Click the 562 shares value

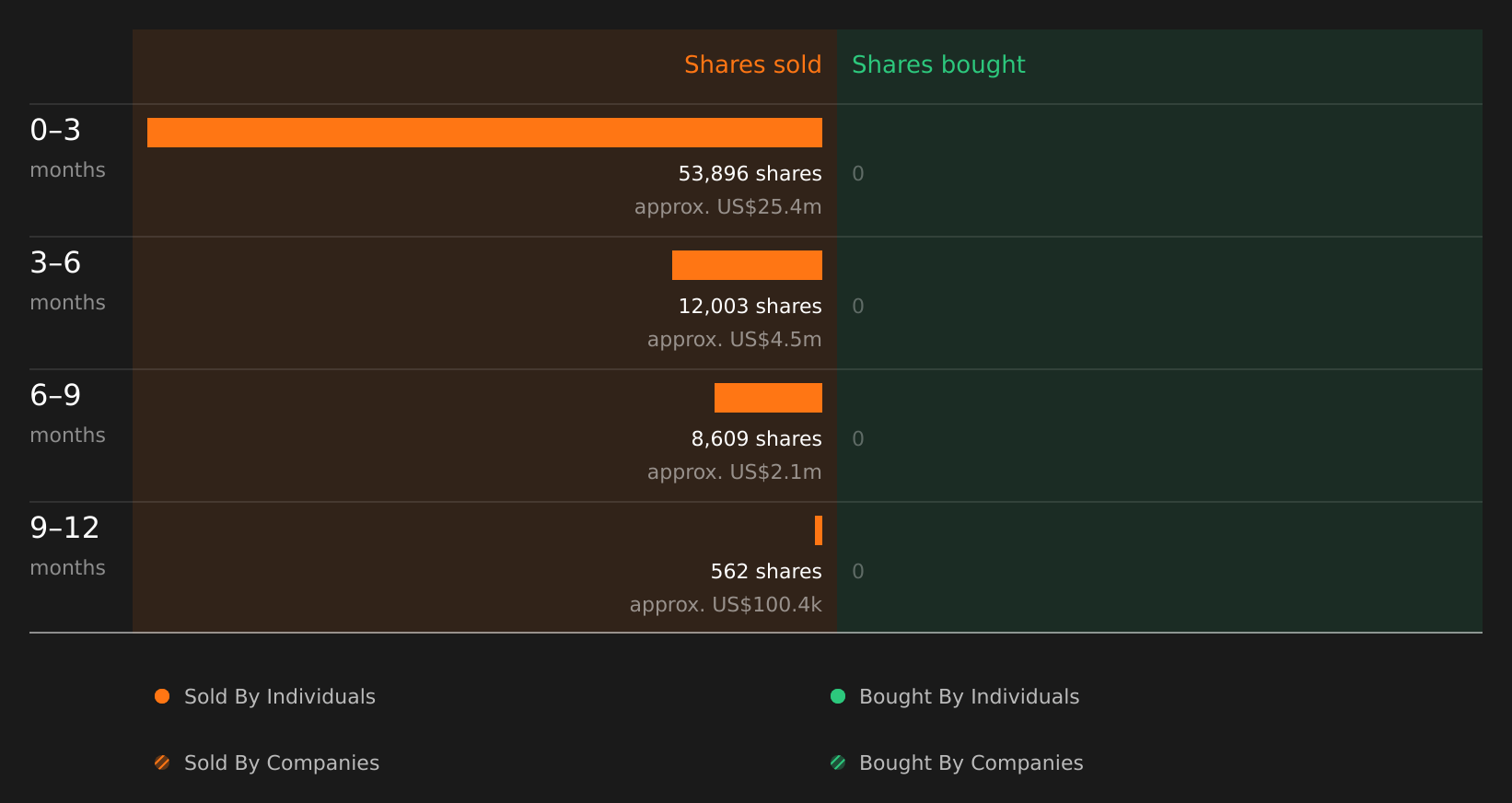tap(766, 571)
